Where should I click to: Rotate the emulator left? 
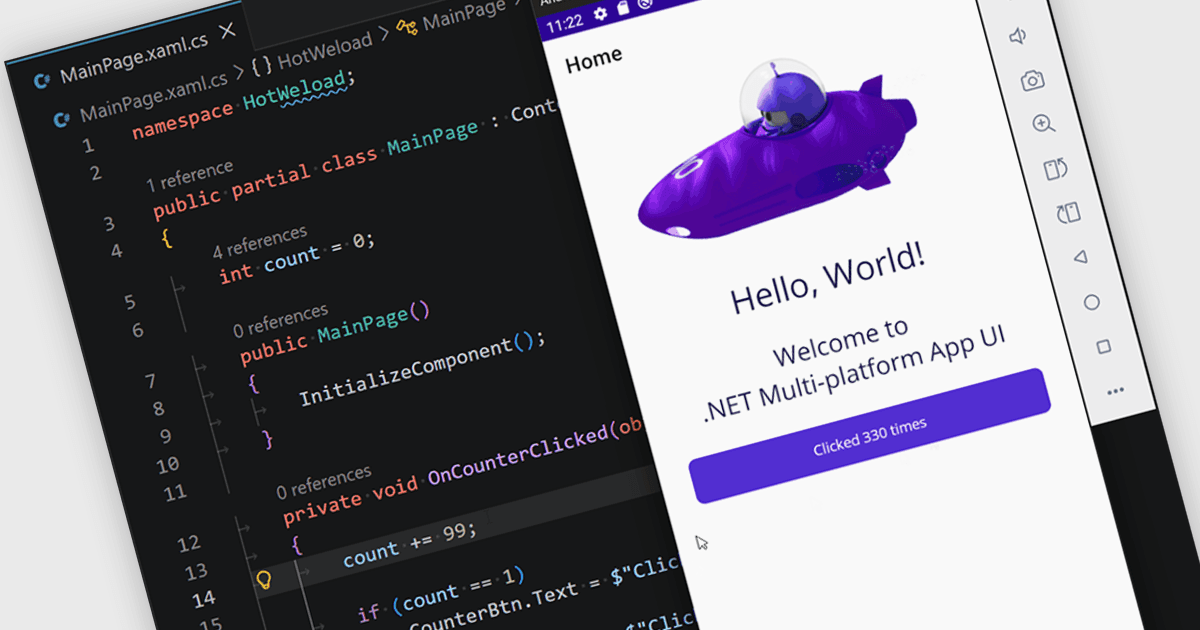click(1056, 169)
